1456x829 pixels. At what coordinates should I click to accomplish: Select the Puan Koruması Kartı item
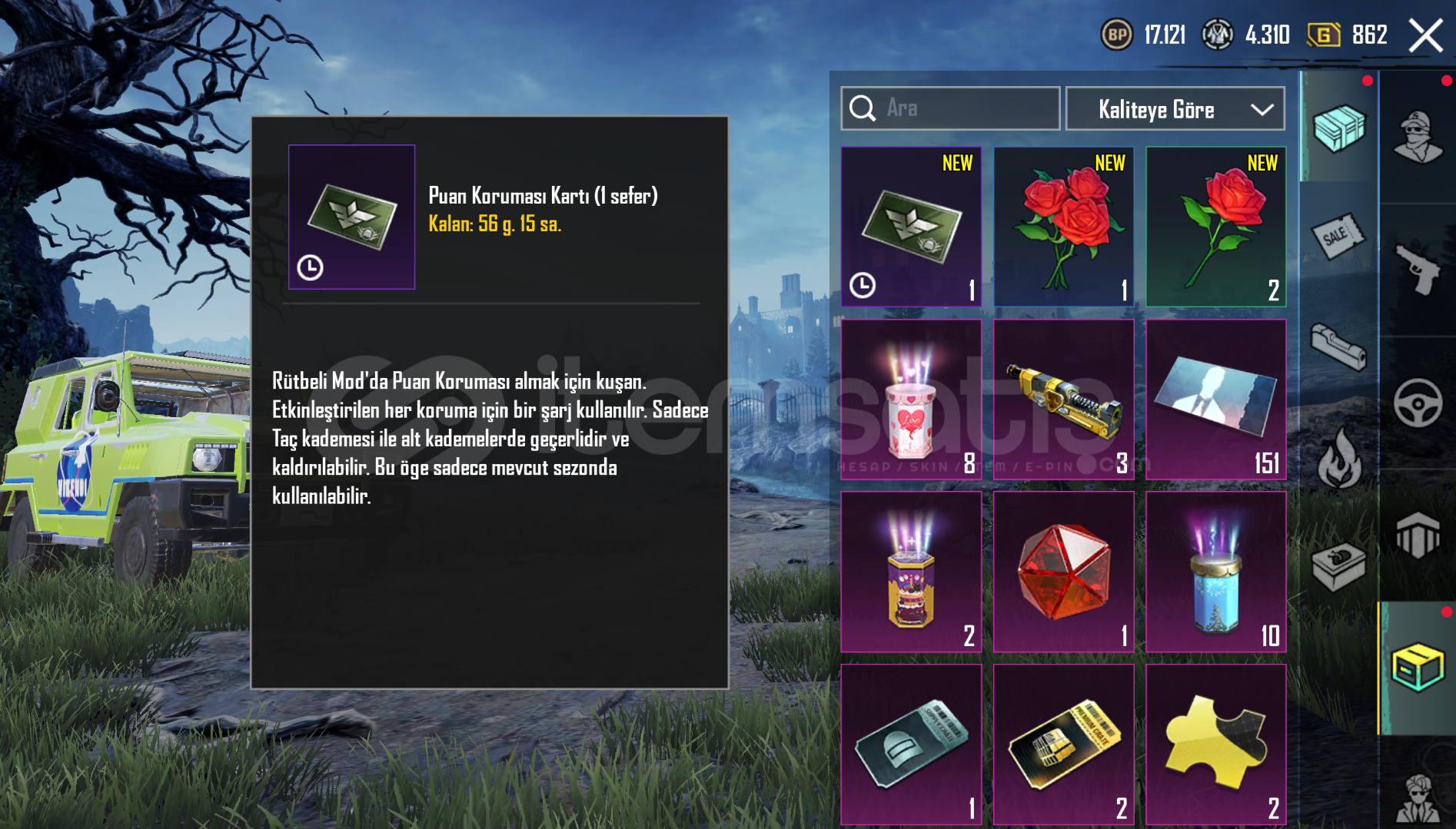[911, 227]
